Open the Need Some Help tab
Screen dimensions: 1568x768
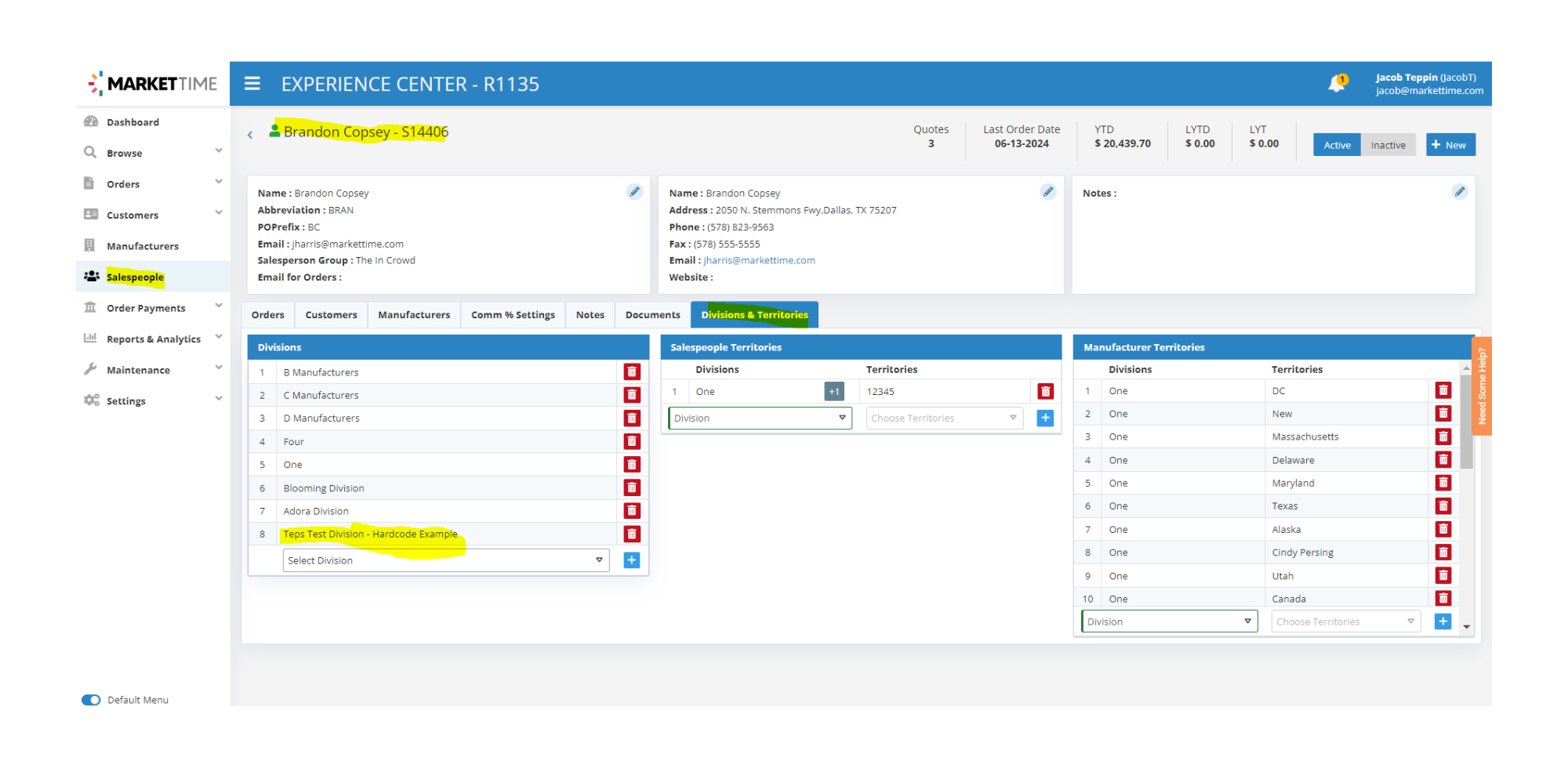tap(1482, 386)
